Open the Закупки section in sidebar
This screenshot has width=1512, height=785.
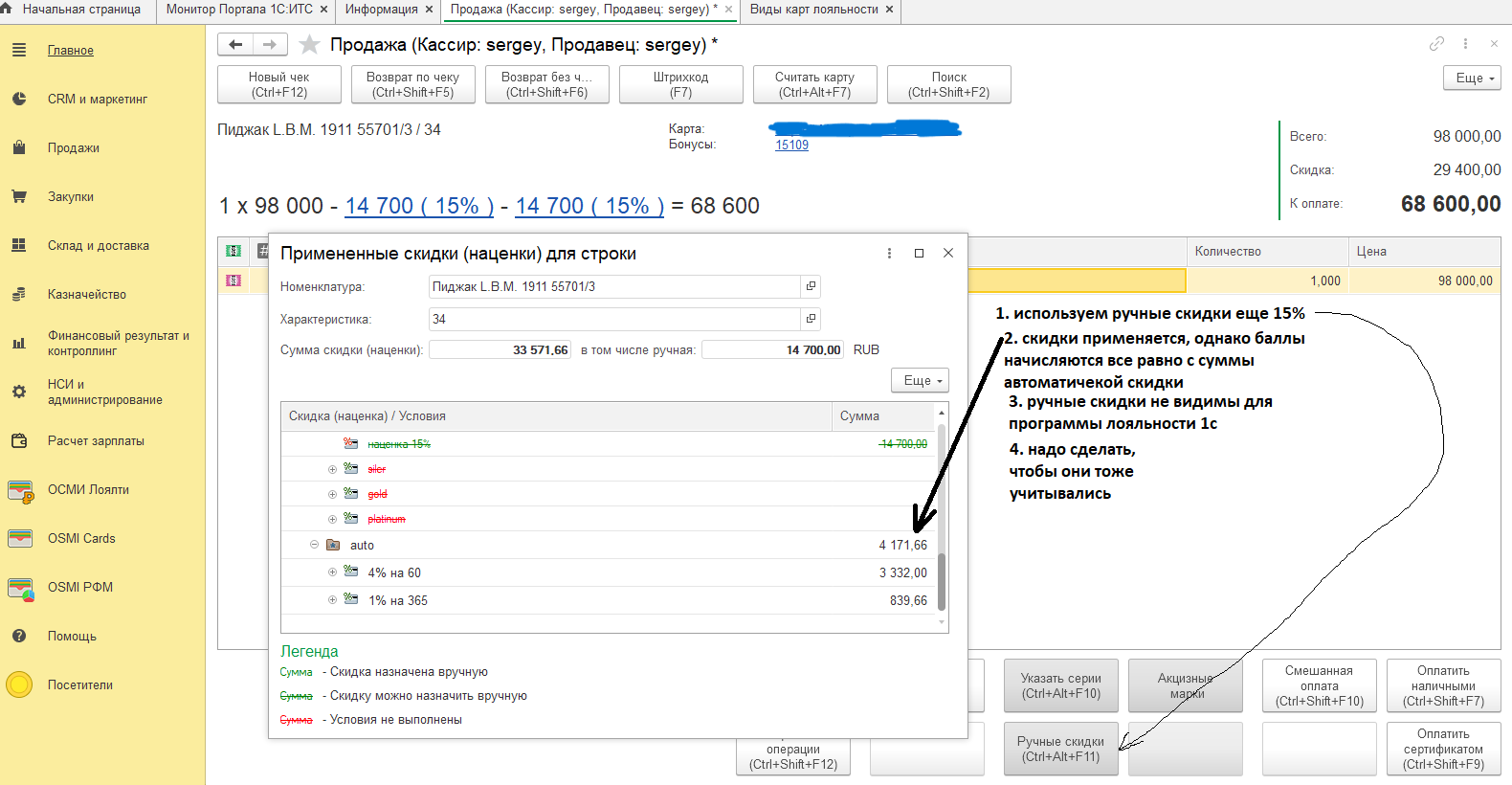(x=71, y=196)
